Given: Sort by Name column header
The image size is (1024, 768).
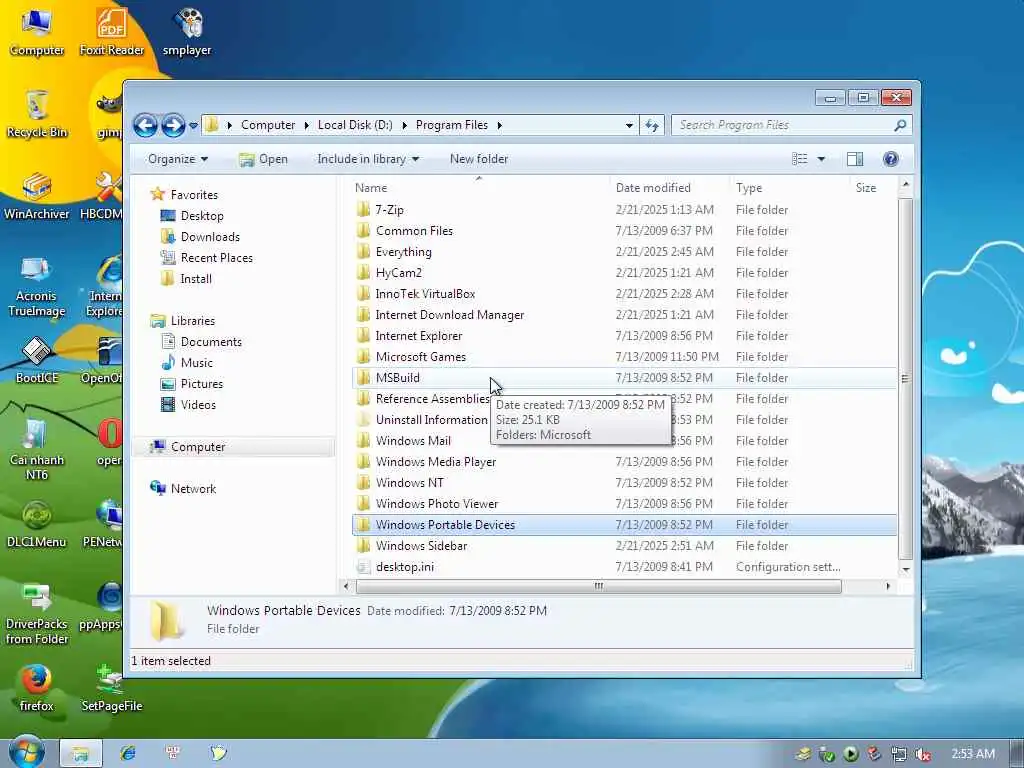Looking at the screenshot, I should point(371,188).
